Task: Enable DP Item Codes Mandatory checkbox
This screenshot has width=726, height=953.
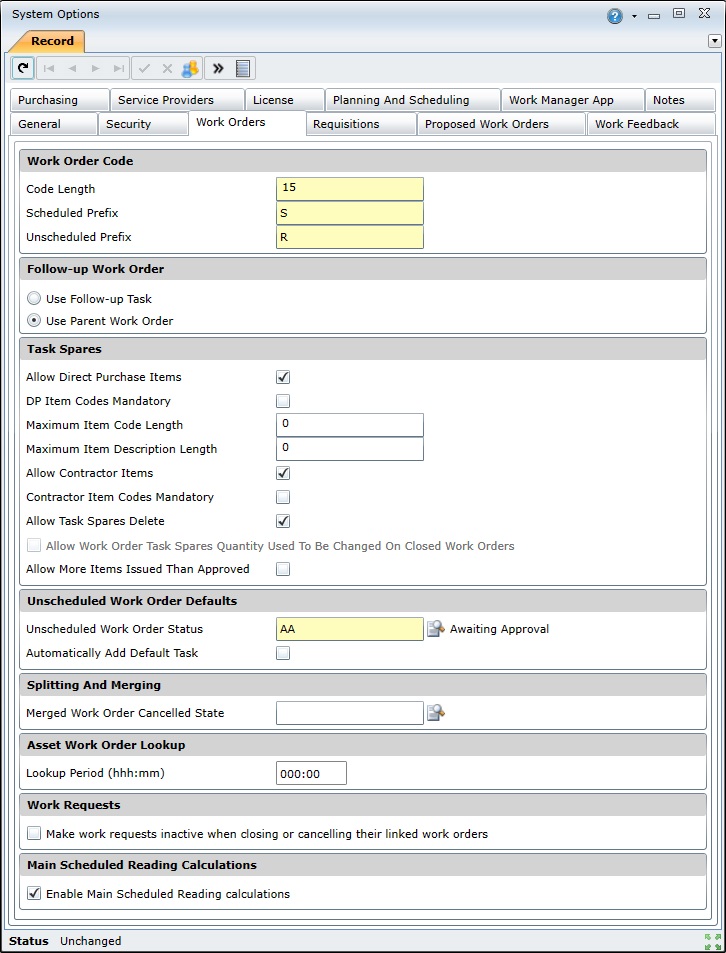Action: pyautogui.click(x=283, y=401)
